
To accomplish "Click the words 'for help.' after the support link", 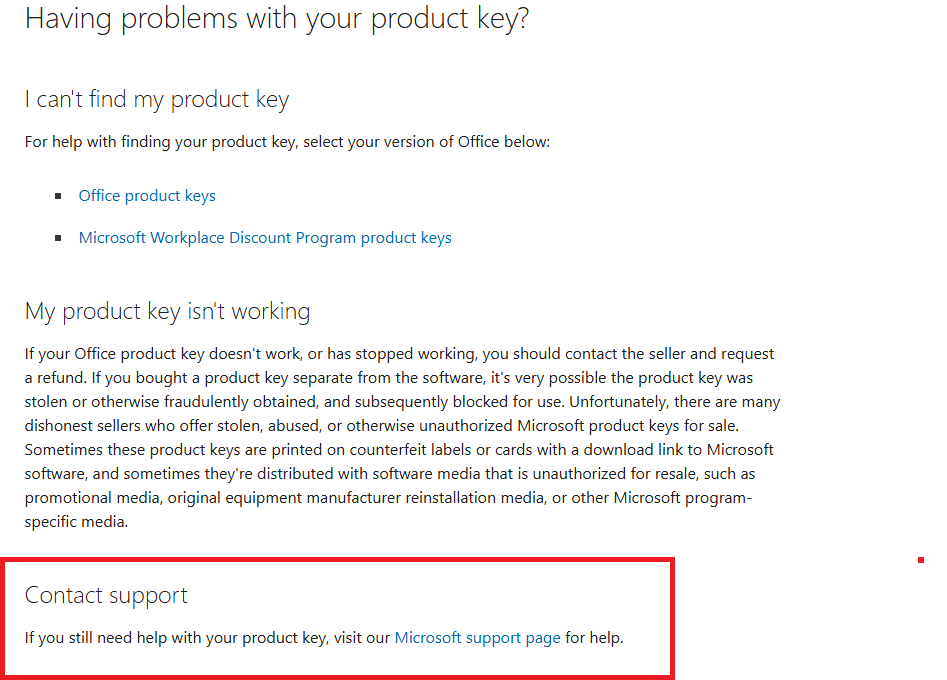I will (594, 638).
